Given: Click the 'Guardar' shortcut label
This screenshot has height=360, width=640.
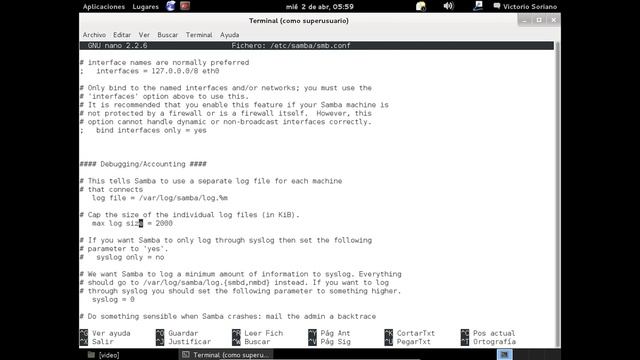Looking at the screenshot, I should click(x=183, y=333).
